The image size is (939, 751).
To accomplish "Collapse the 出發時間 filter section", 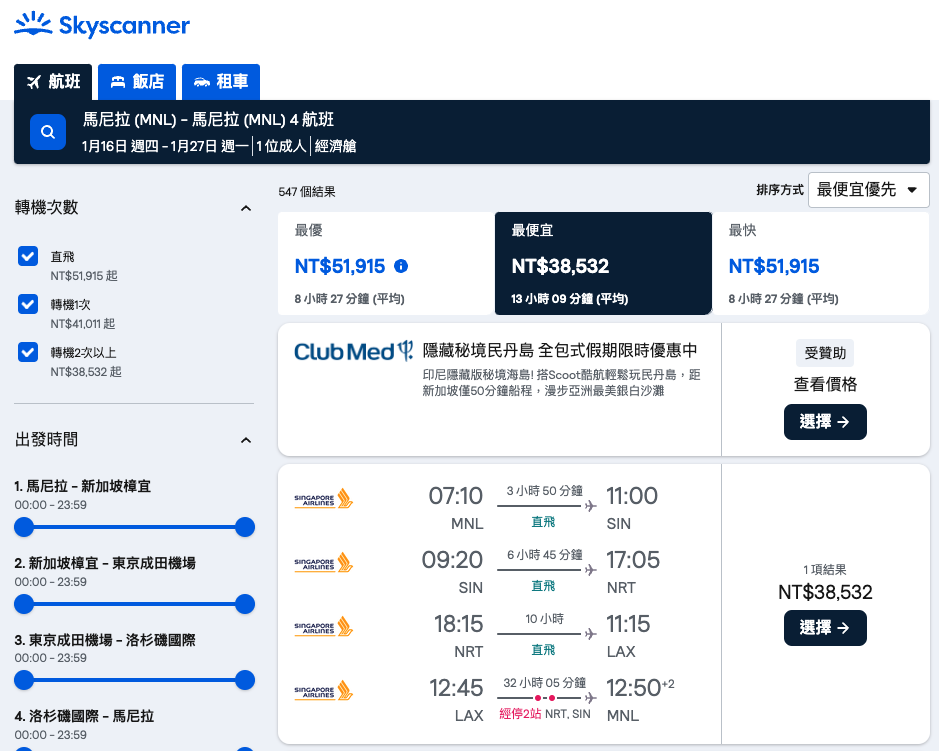I will point(246,441).
